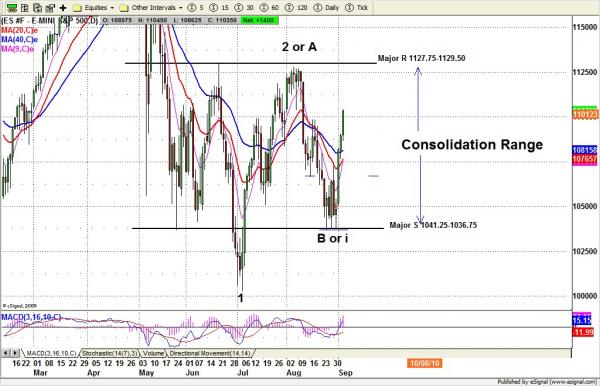Click the 'Major S 1041.25-1036.75' annotation
600x386 pixels.
pyautogui.click(x=433, y=225)
